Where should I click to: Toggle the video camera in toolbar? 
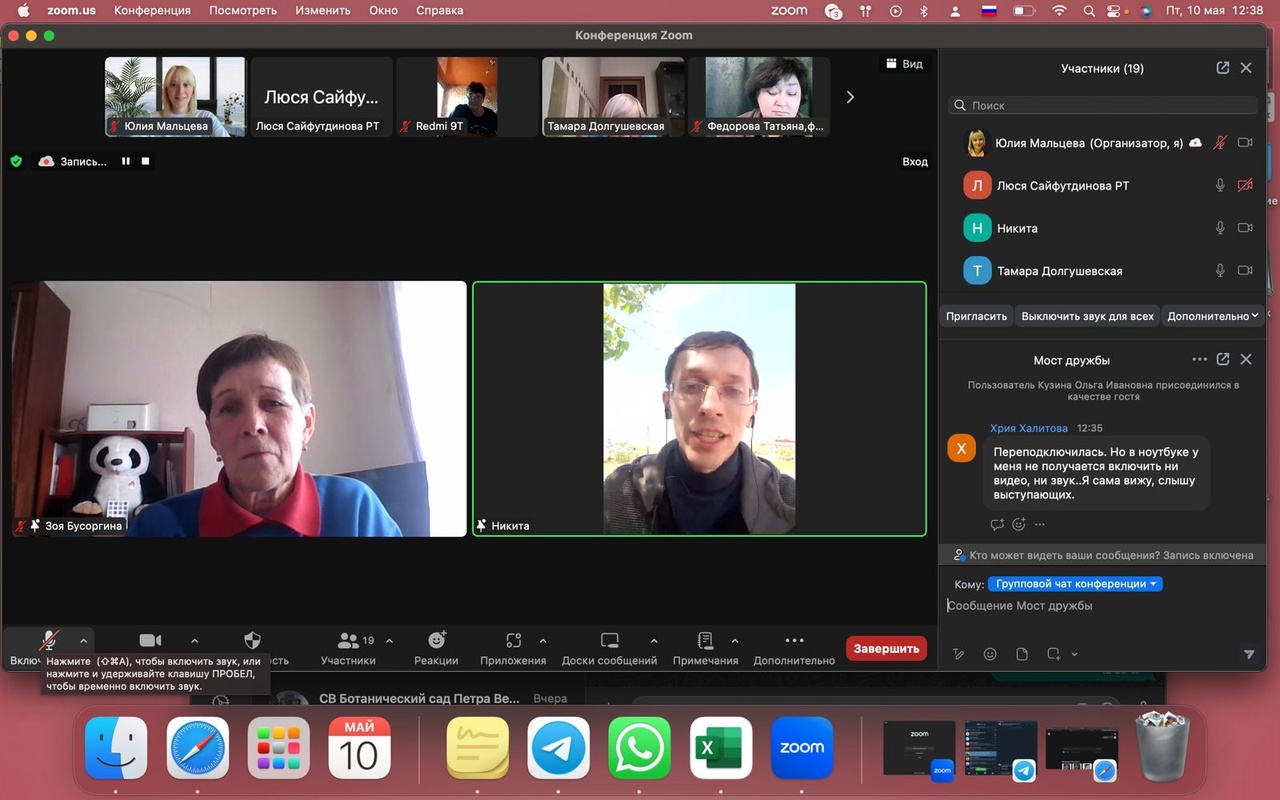pyautogui.click(x=150, y=641)
